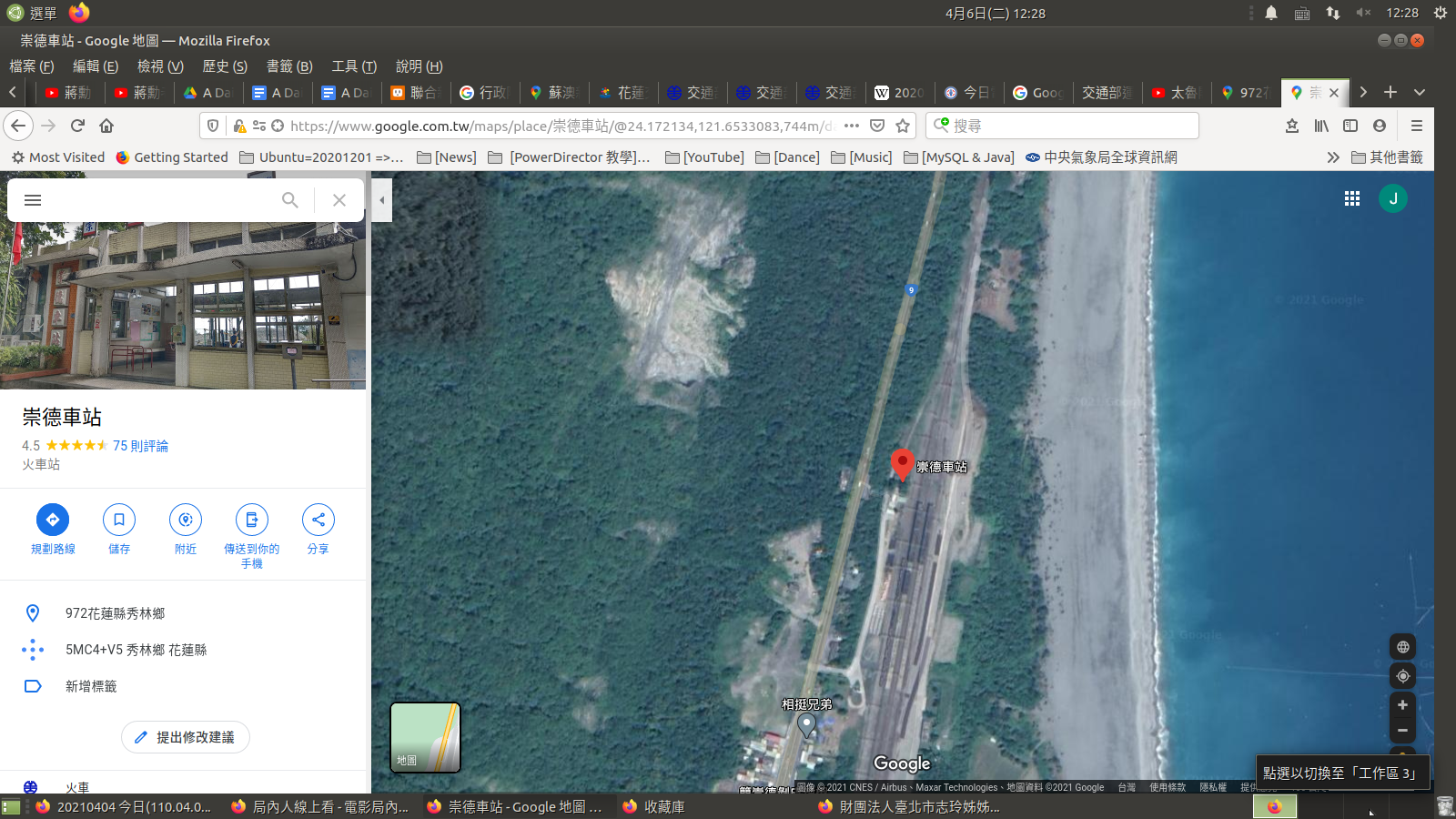Viewport: 1456px width, 819px height.
Task: Send to your phone (傳送到你的手機) icon
Action: click(x=252, y=520)
